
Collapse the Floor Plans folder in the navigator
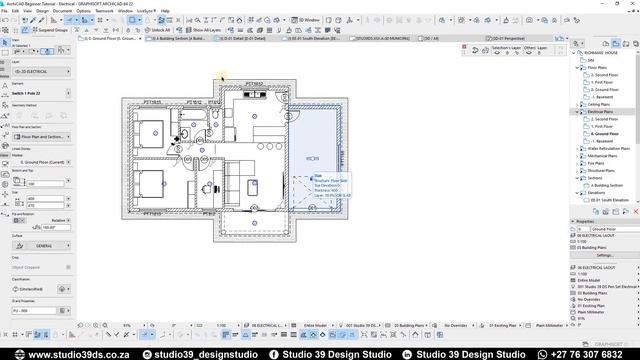[577, 67]
